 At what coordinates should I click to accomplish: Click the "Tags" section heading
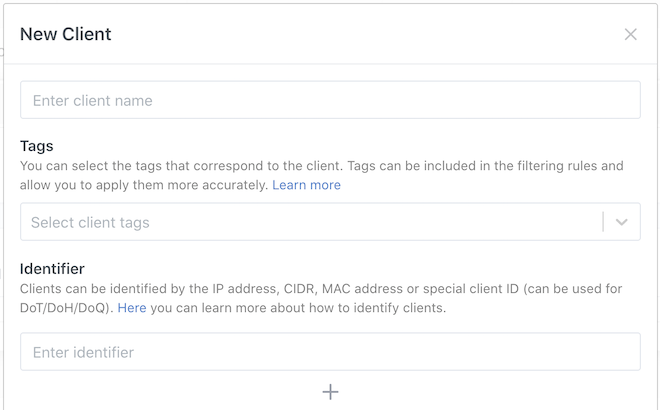click(37, 146)
